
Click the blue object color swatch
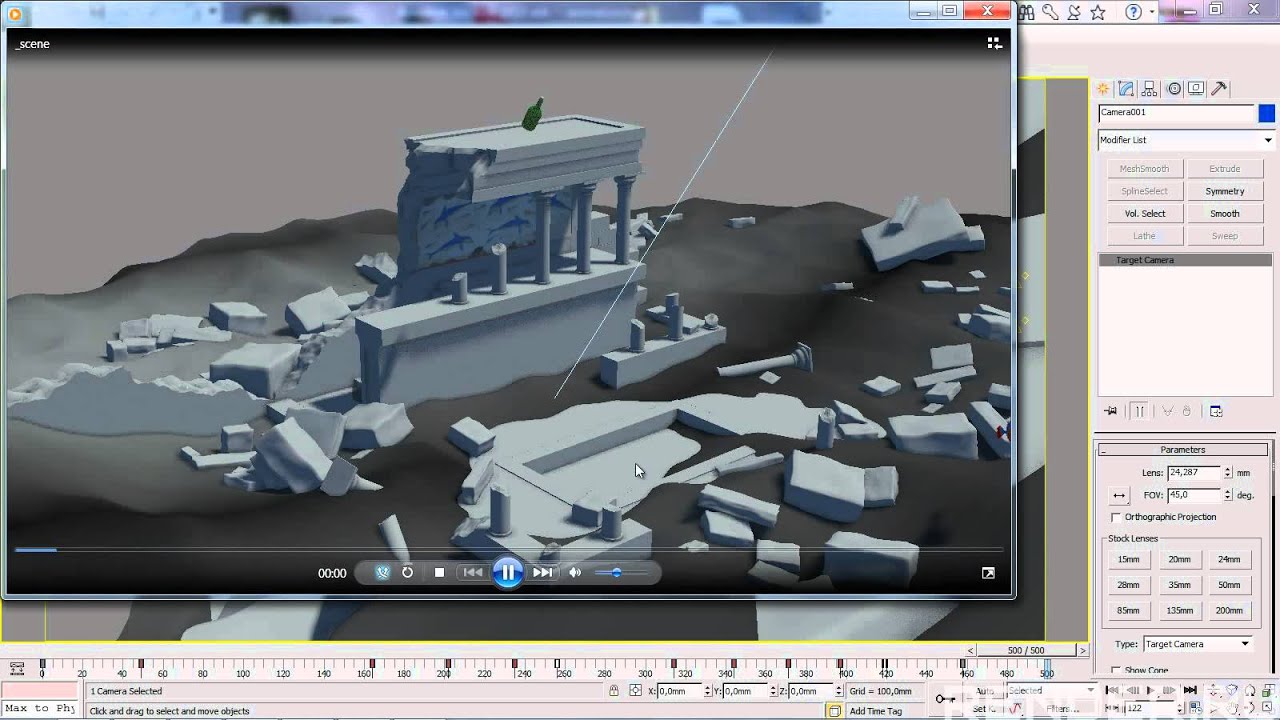[1266, 113]
